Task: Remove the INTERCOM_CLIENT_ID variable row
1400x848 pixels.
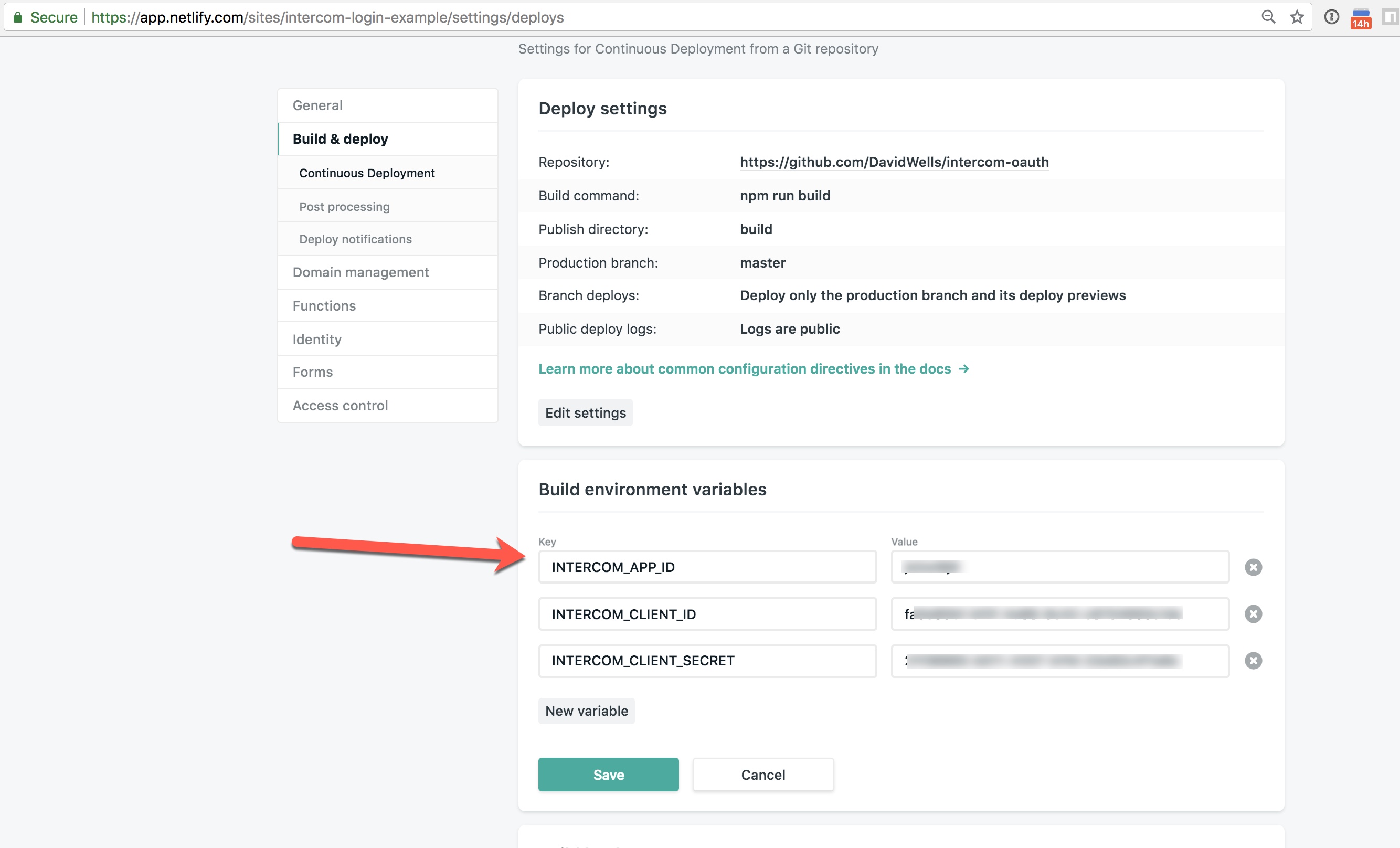Action: click(x=1253, y=613)
